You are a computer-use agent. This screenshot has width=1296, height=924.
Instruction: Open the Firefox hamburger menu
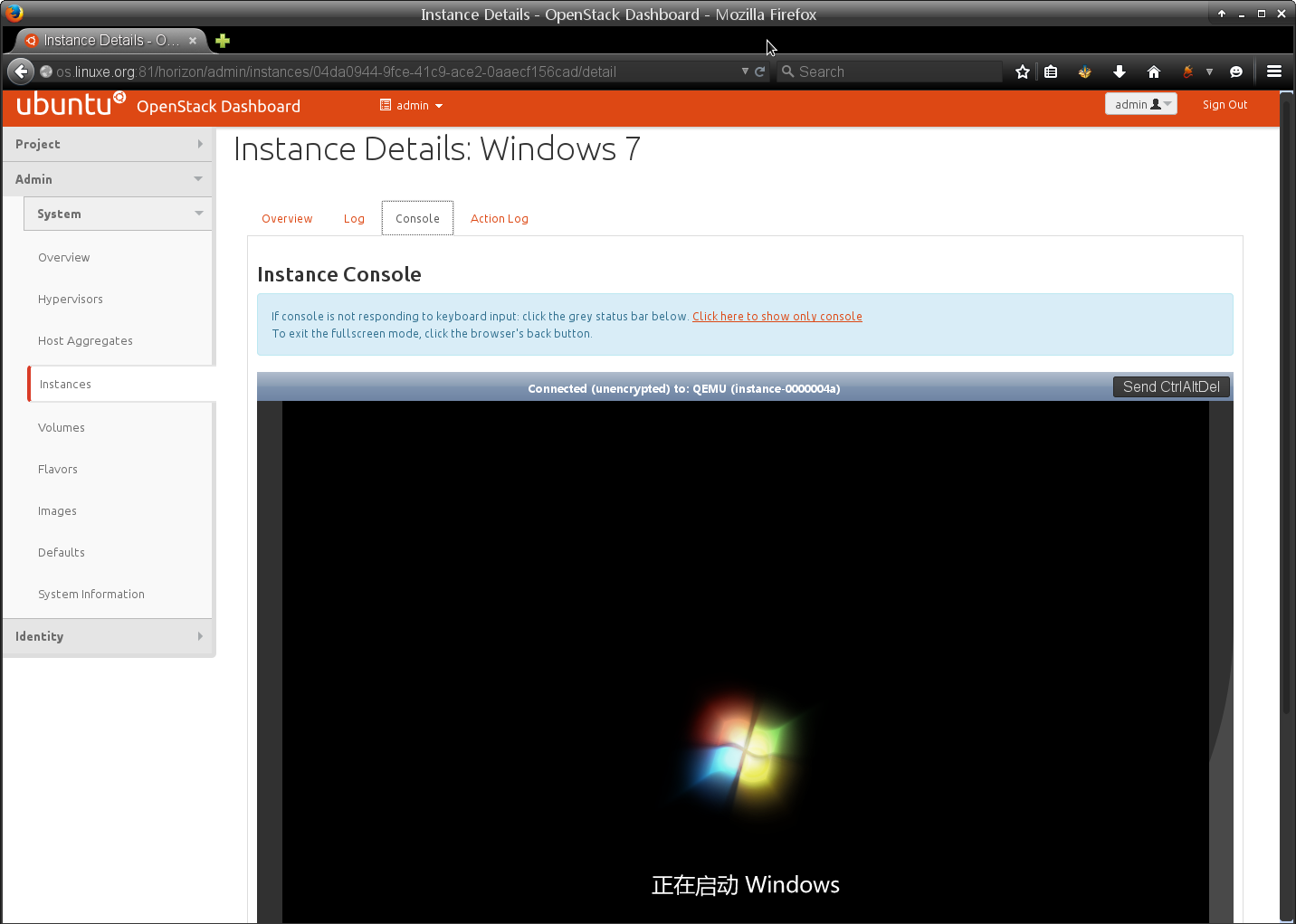tap(1274, 71)
